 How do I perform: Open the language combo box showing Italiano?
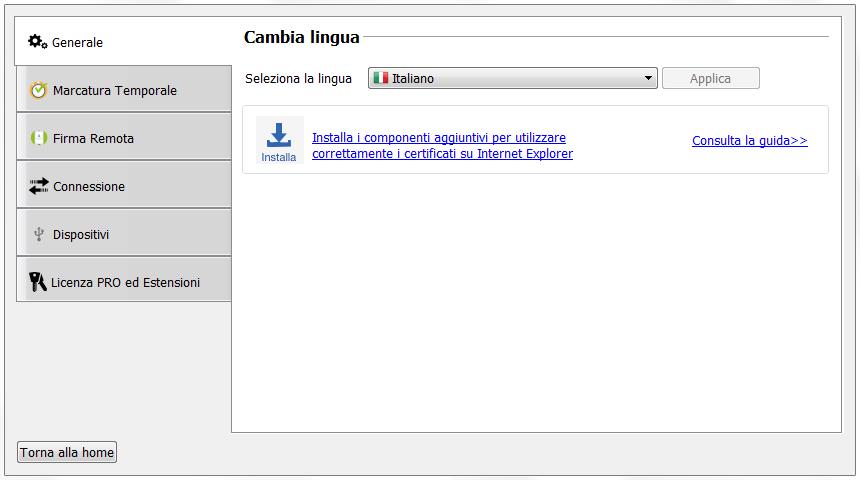click(510, 78)
